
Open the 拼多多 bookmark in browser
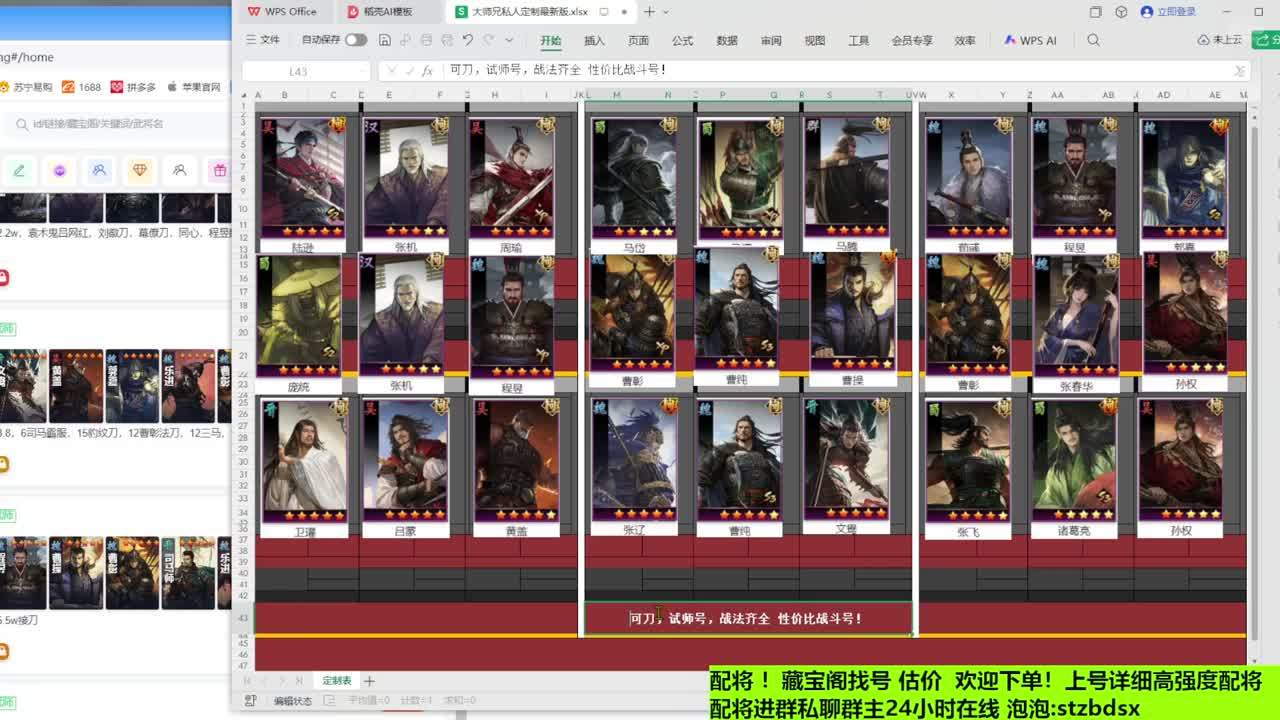[x=133, y=87]
